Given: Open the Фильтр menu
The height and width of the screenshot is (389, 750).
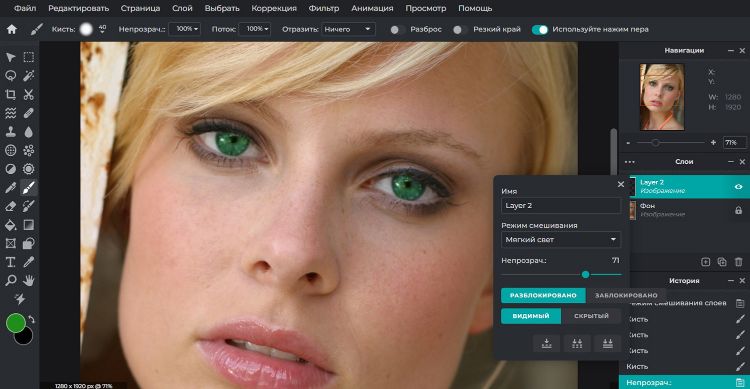Looking at the screenshot, I should pyautogui.click(x=324, y=8).
